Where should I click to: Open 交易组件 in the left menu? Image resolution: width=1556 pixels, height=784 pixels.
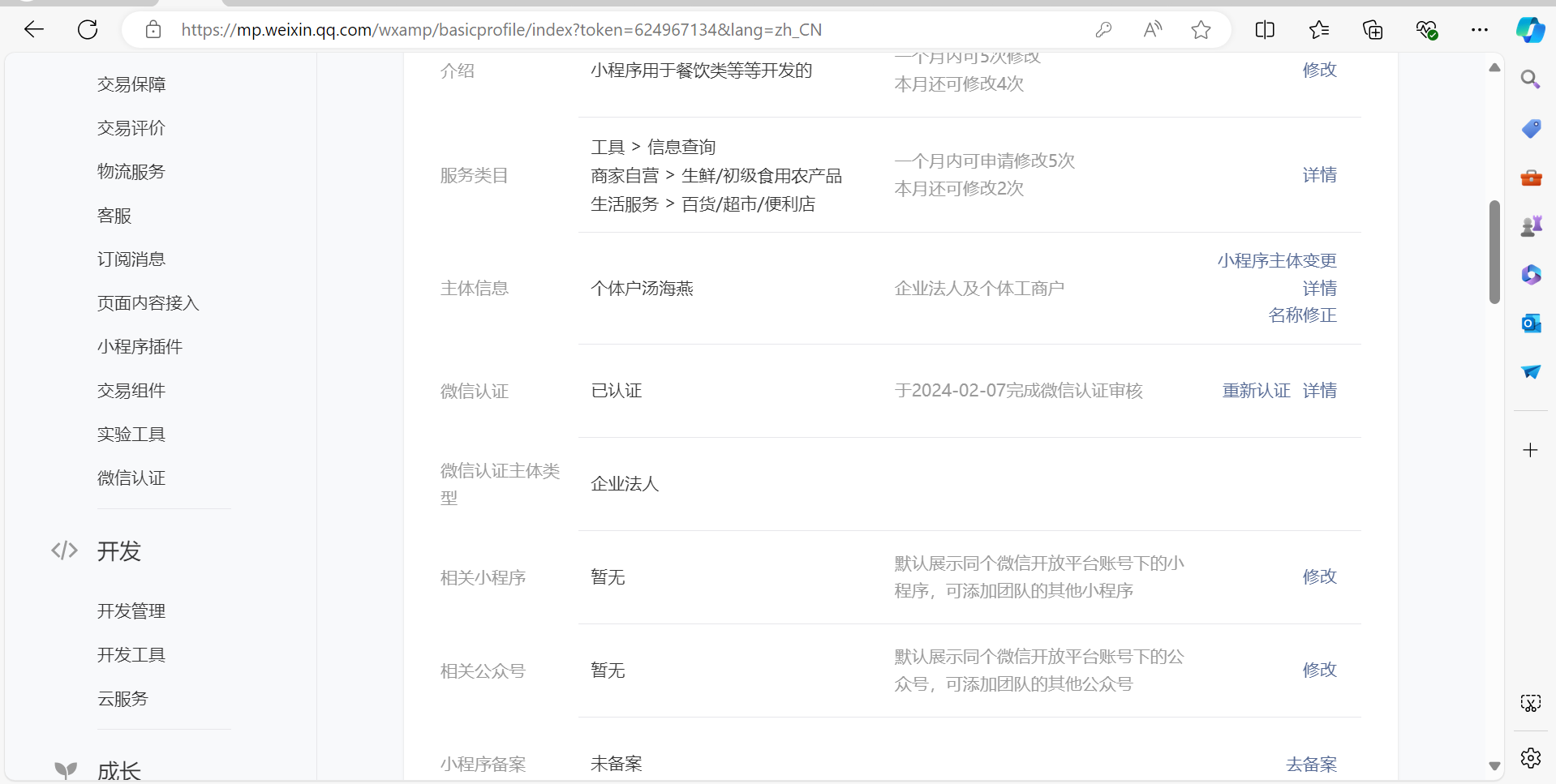point(131,391)
